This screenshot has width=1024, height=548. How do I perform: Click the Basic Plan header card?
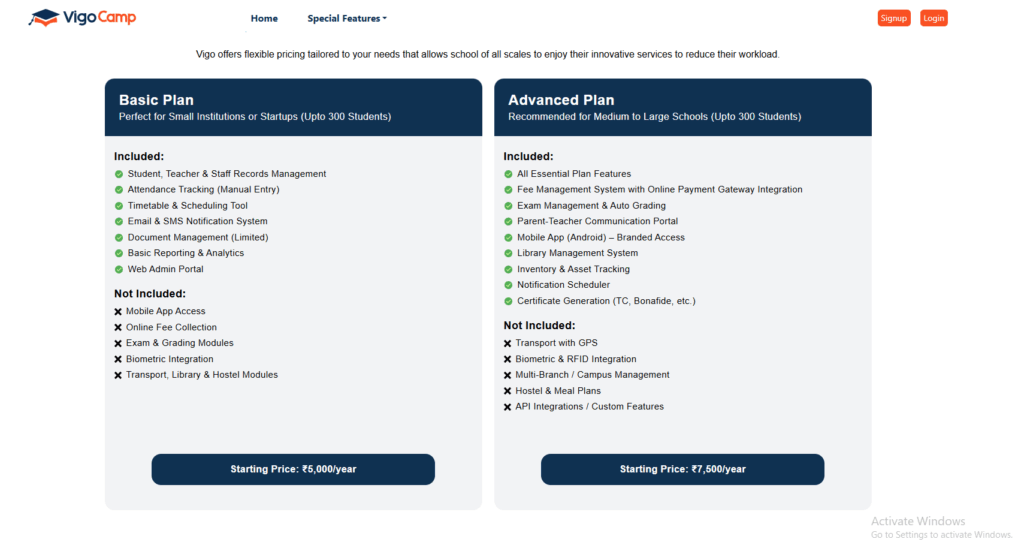(x=293, y=107)
